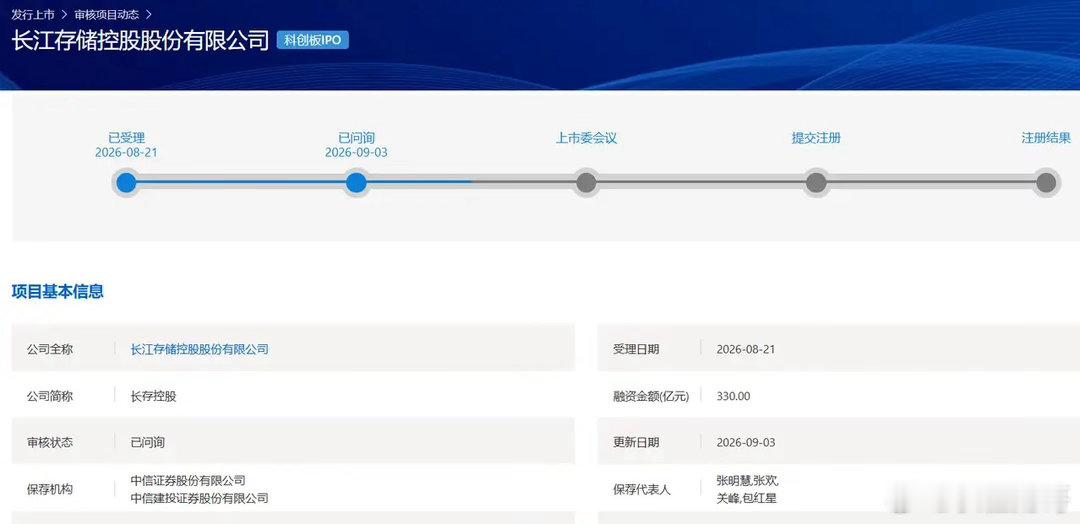Click the 2026-08-21 date under 已受理
The width and height of the screenshot is (1080, 524).
point(126,153)
